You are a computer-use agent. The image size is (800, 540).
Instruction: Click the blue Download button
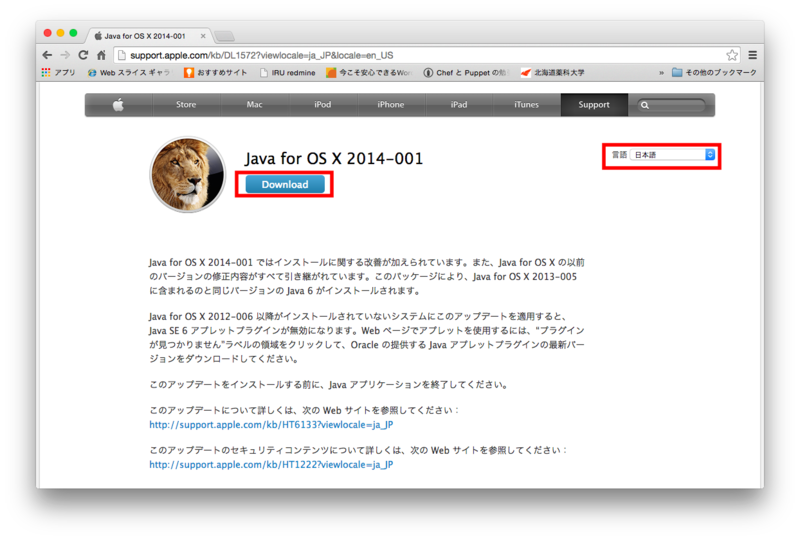point(285,184)
